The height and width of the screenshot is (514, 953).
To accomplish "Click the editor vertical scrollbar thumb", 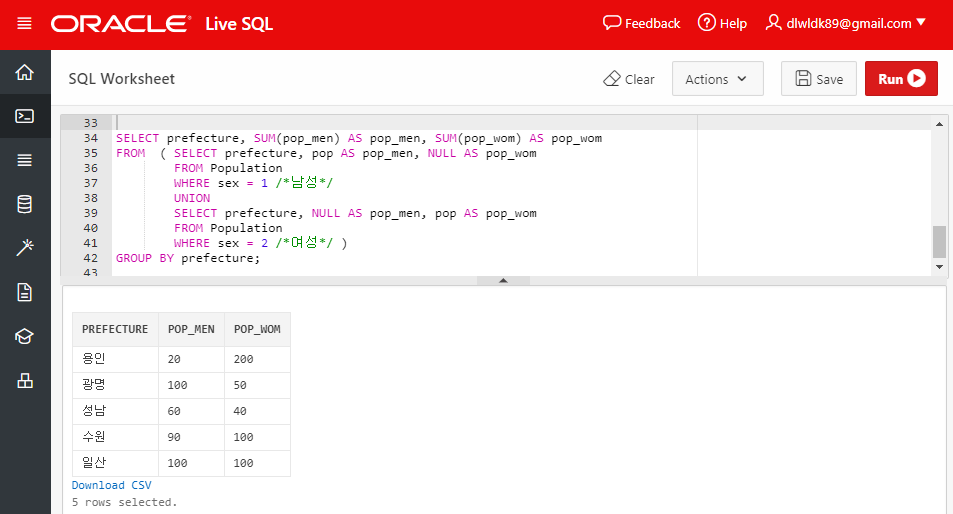I will click(x=939, y=242).
